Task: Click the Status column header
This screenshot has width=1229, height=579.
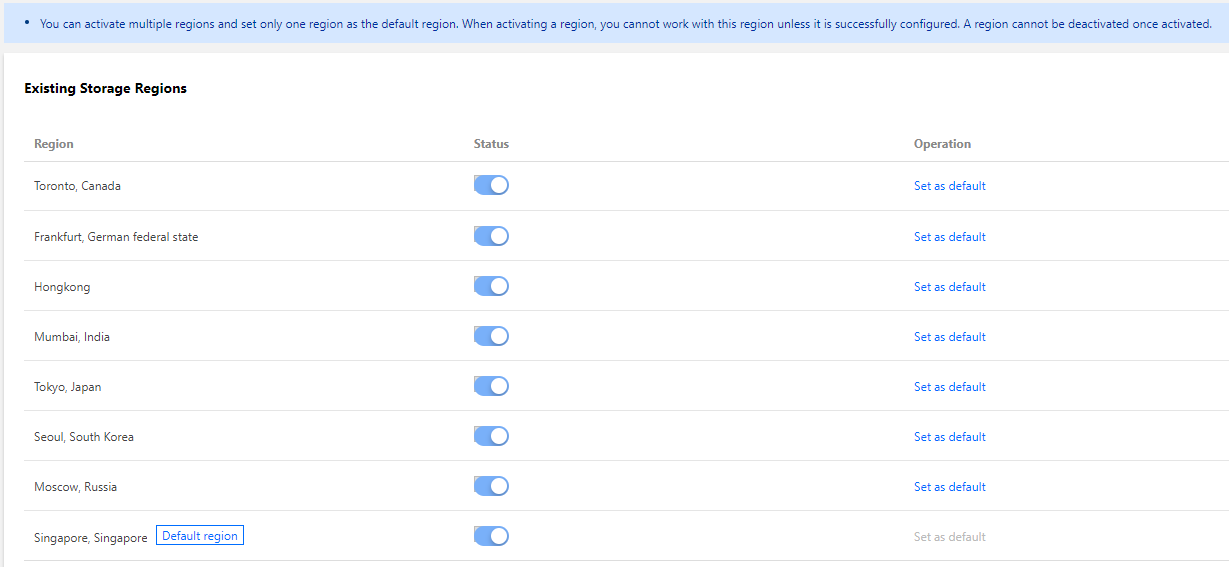Action: (x=491, y=144)
